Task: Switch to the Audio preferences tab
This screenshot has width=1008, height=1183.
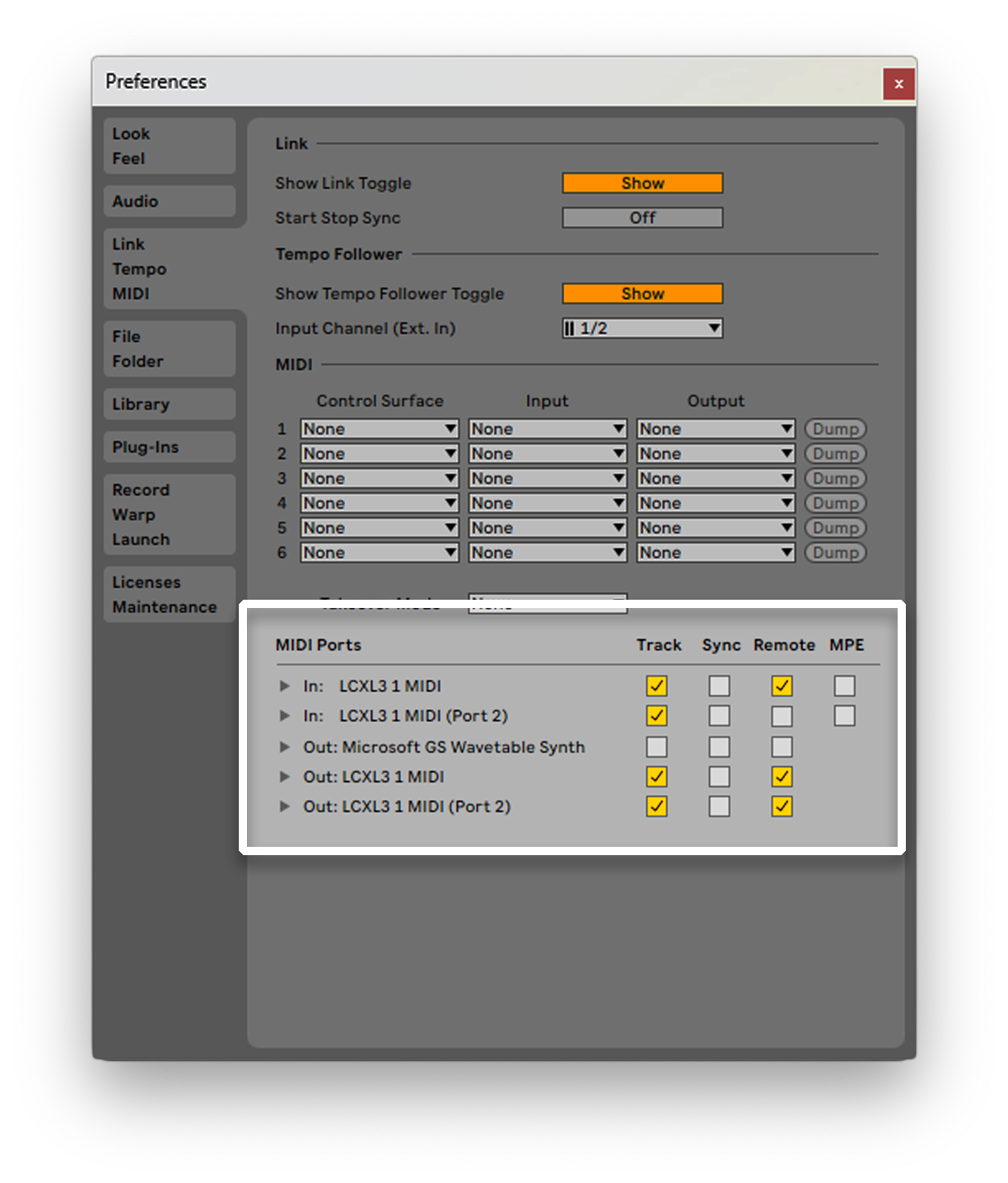Action: tap(170, 201)
